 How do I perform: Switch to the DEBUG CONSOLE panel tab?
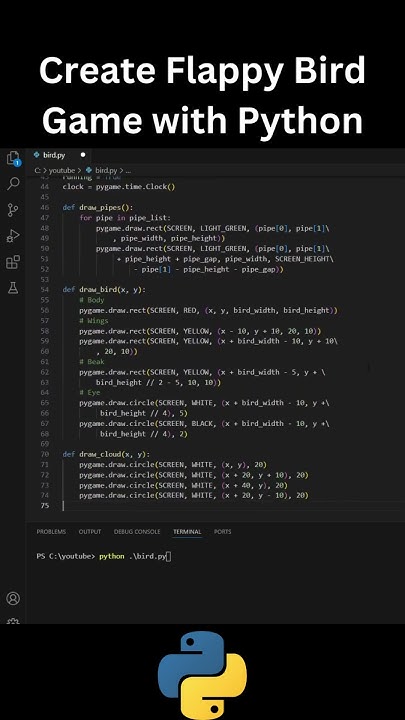[137, 532]
